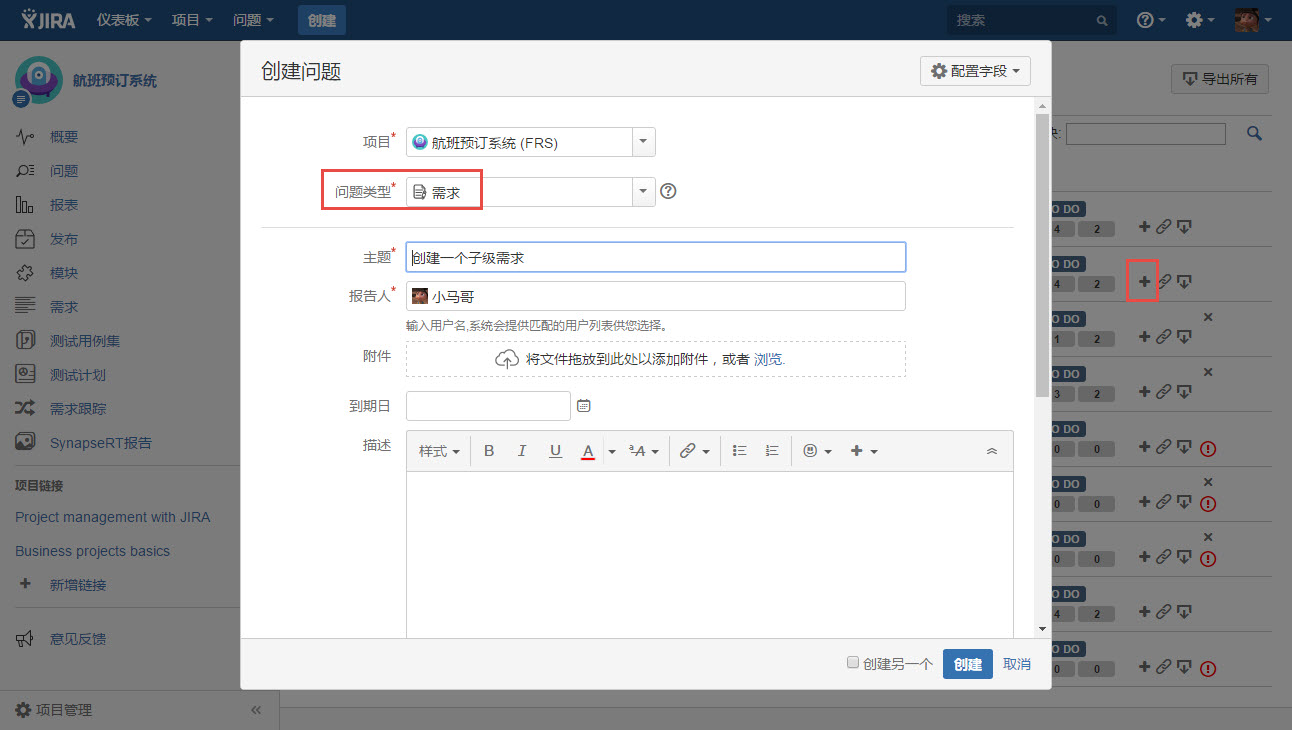Viewport: 1292px width, 730px height.
Task: Open 测试用例集 in the sidebar
Action: pyautogui.click(x=85, y=341)
